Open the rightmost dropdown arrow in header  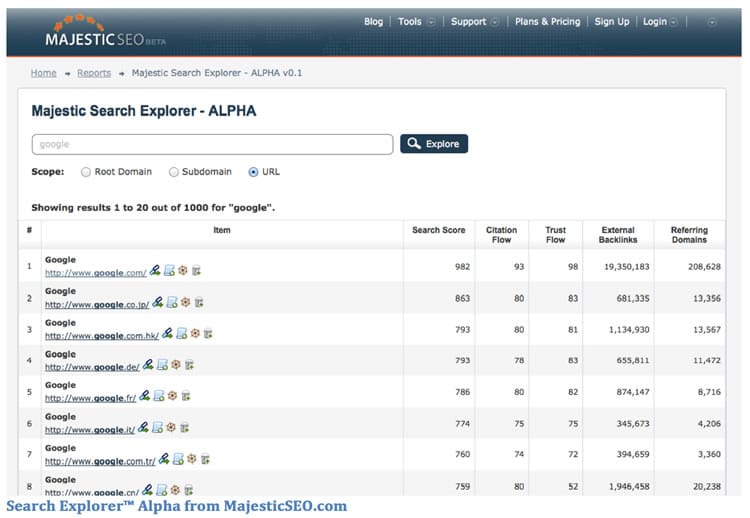coord(712,22)
